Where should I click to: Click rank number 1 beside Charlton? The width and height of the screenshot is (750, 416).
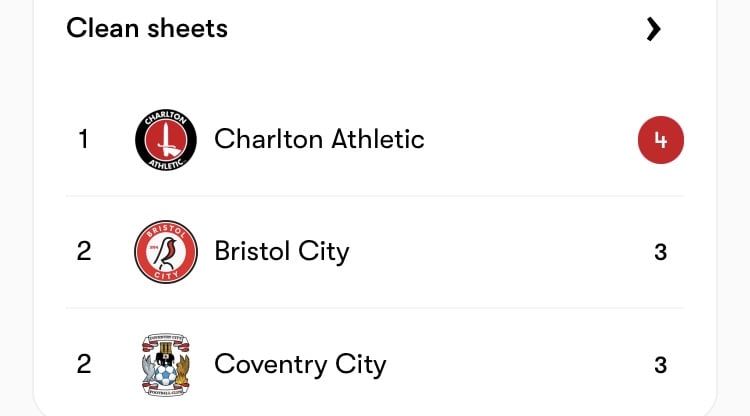[x=83, y=139]
